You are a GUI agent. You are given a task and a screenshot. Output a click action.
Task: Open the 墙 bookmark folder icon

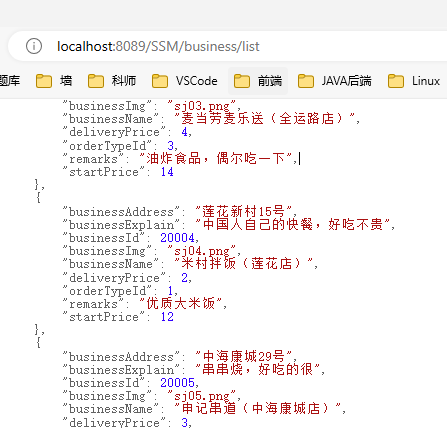[44, 81]
